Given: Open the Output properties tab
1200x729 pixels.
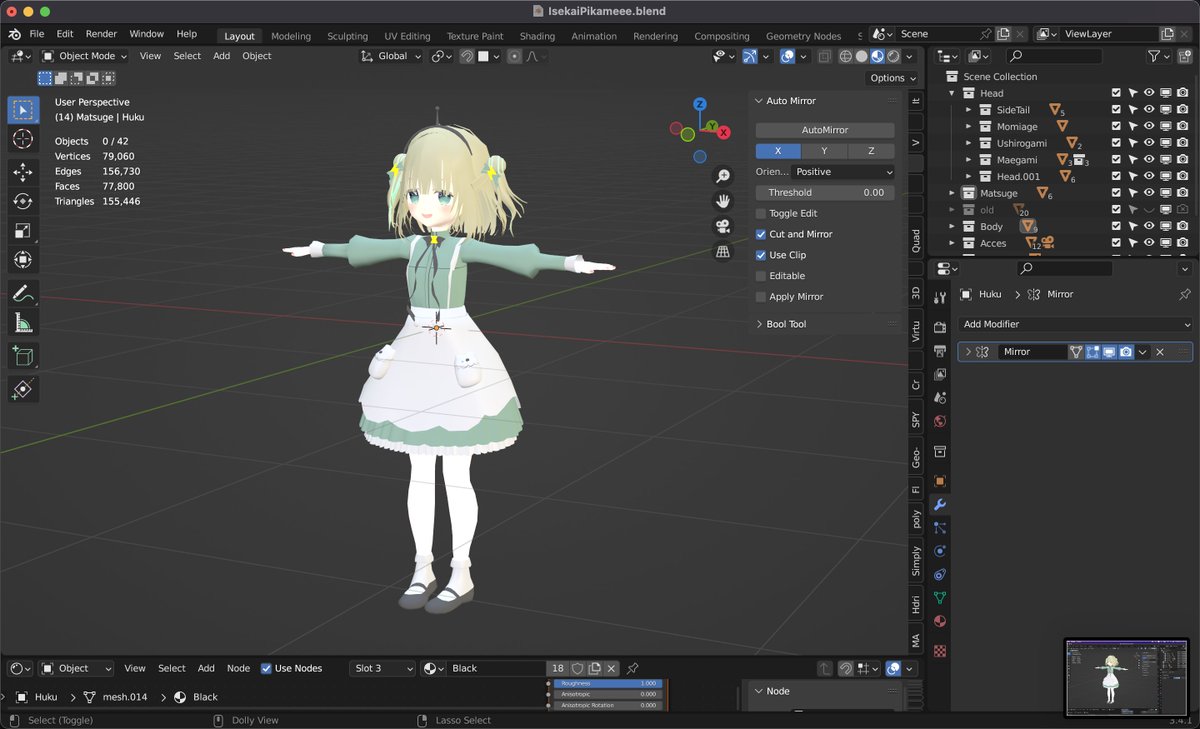Looking at the screenshot, I should click(x=940, y=351).
